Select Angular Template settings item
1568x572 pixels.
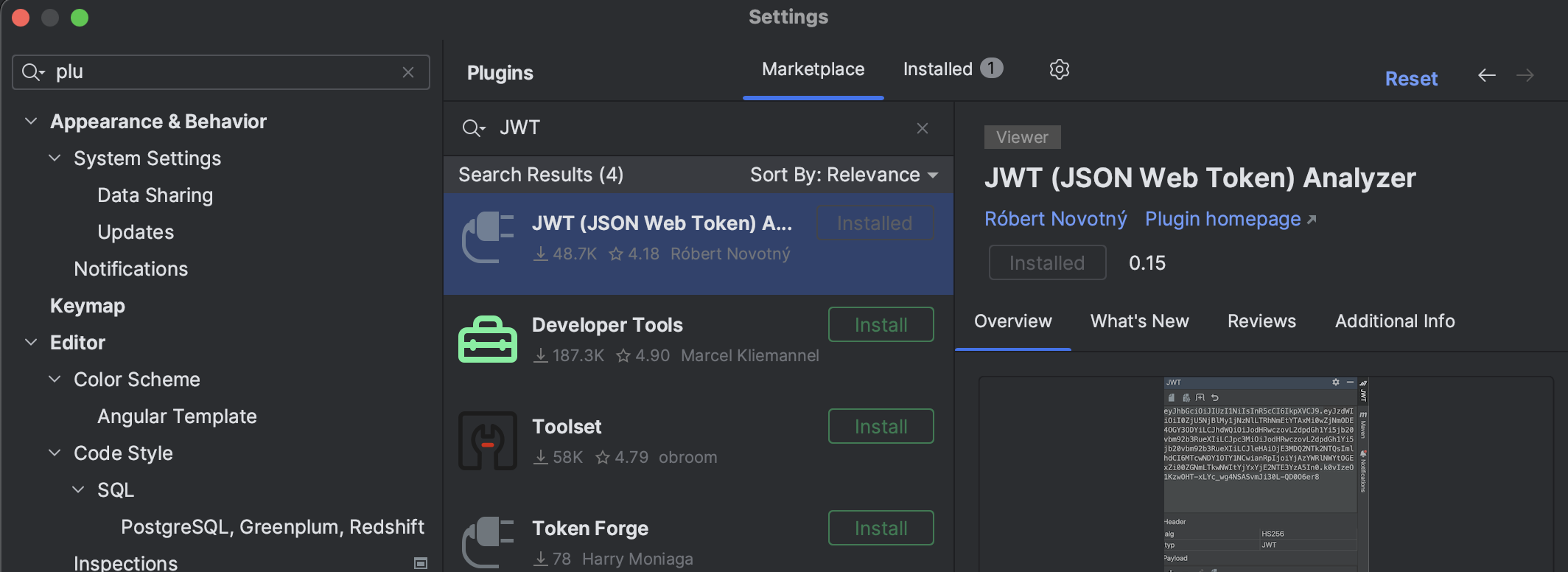pyautogui.click(x=177, y=416)
